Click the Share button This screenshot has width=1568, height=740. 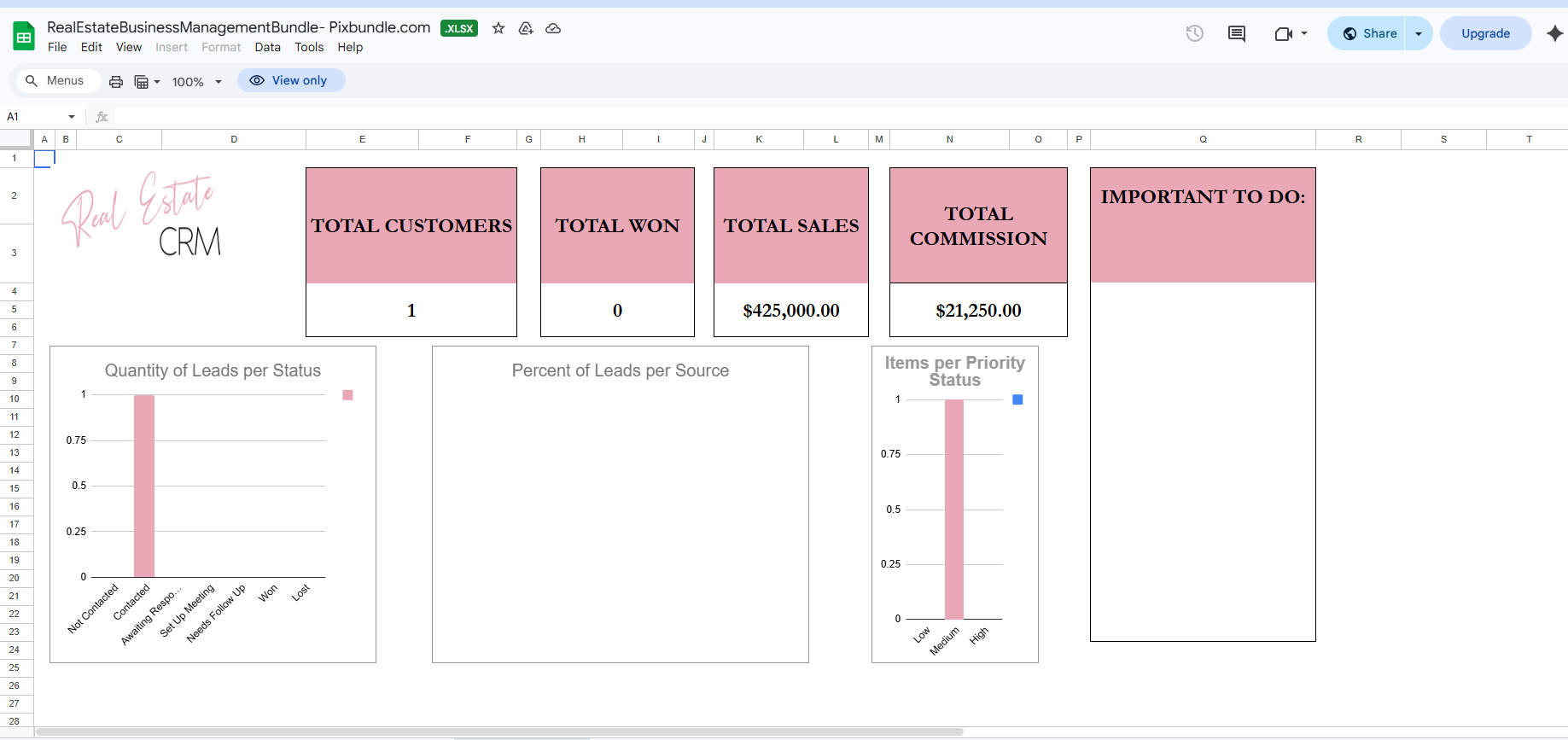pyautogui.click(x=1367, y=33)
